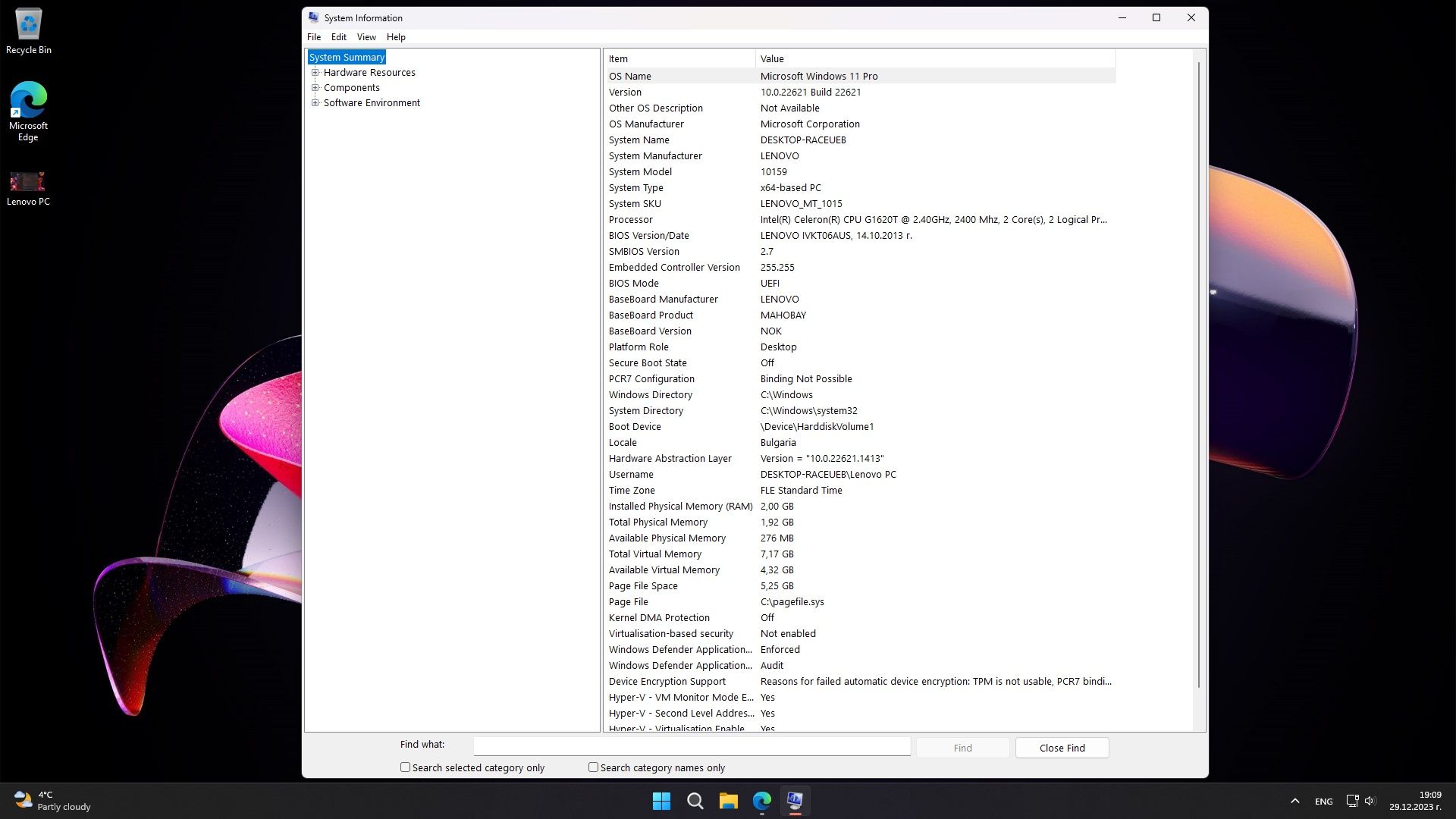Image resolution: width=1456 pixels, height=819 pixels.
Task: Open the View menu
Action: pos(366,37)
